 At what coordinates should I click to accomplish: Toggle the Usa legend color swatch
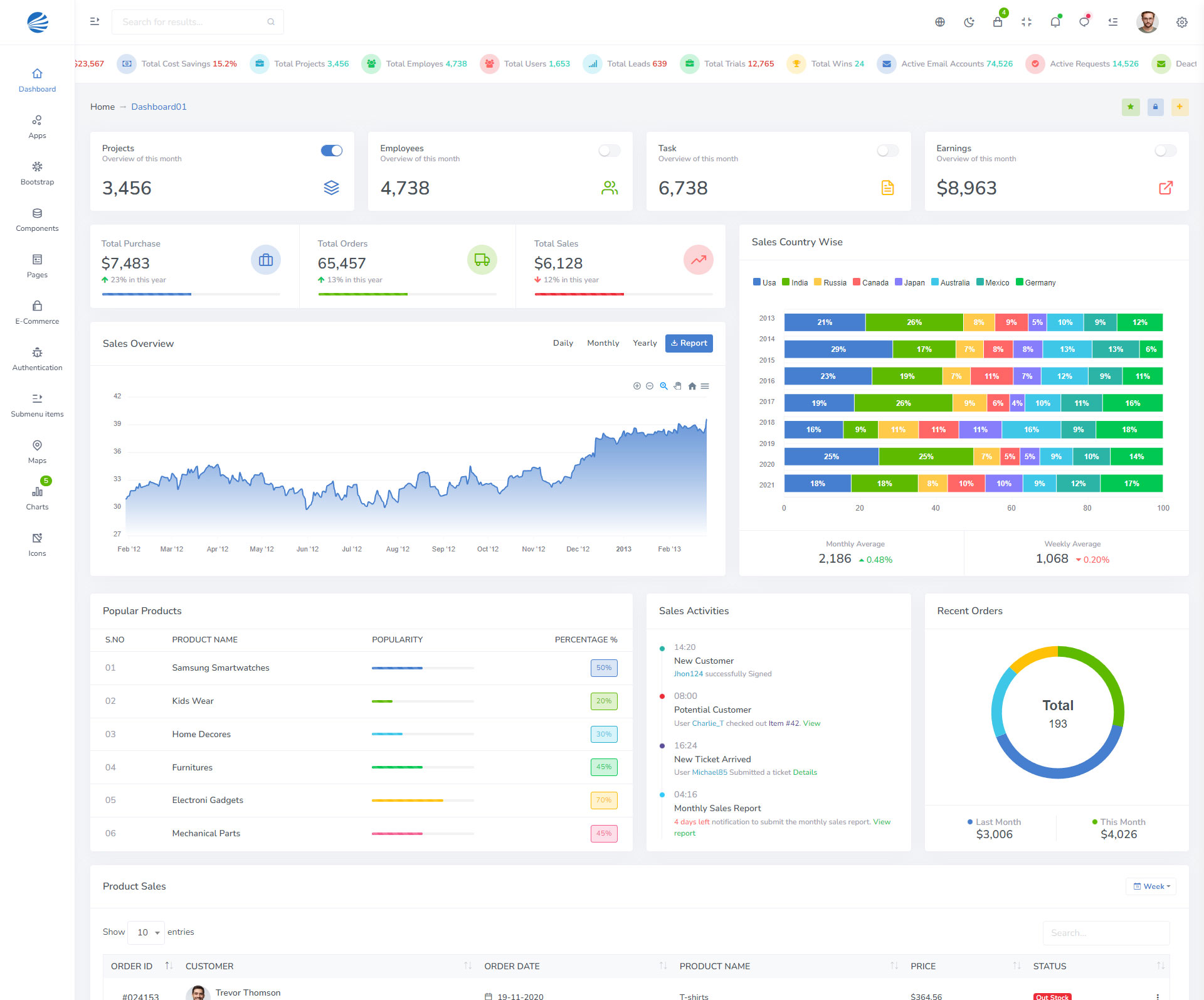pyautogui.click(x=757, y=282)
